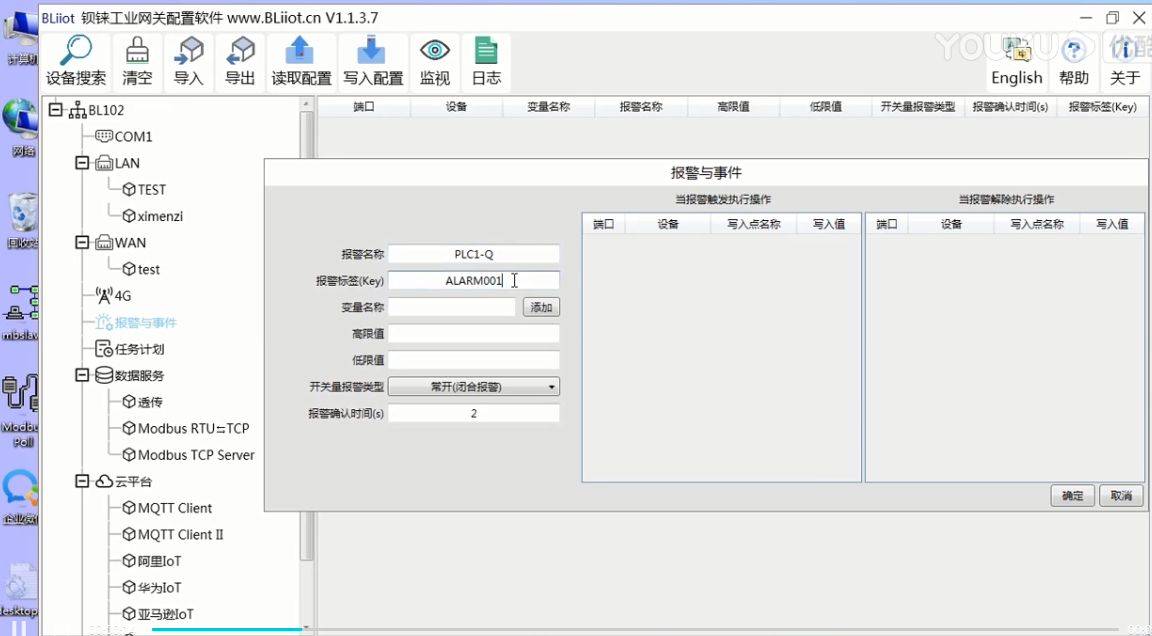Click the 高限值 input field
Screen dimensions: 1152x636
(473, 334)
